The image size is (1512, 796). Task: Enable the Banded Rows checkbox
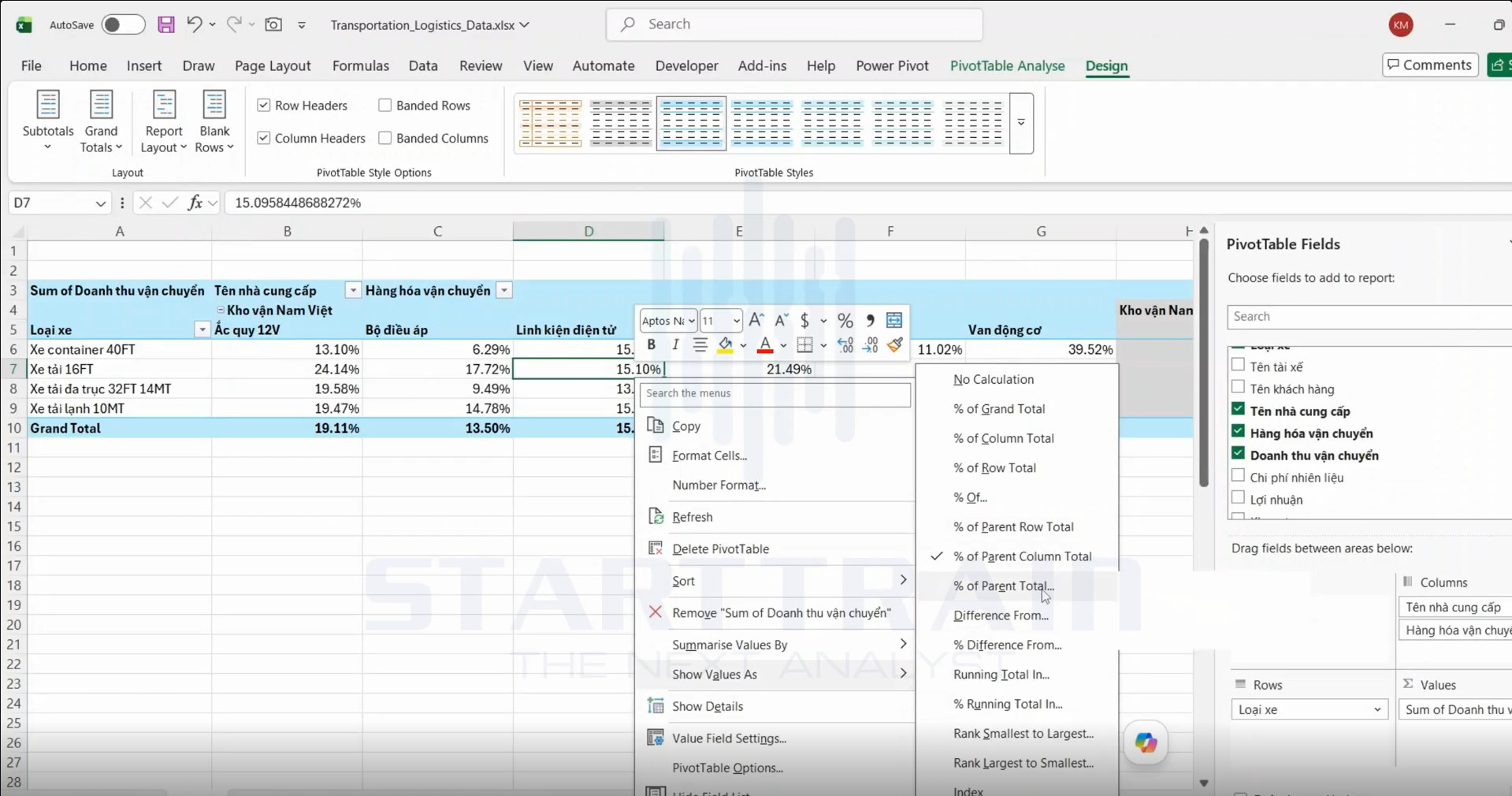(385, 105)
